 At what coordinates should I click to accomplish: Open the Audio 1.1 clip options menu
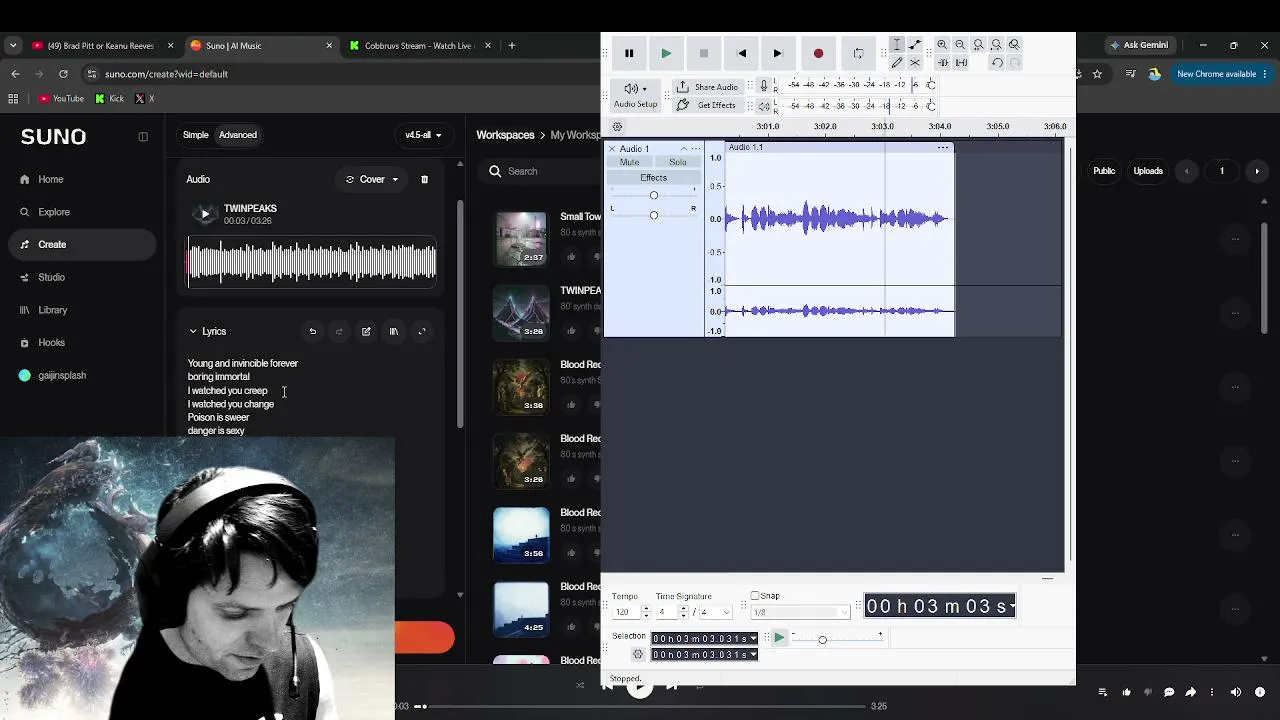point(943,148)
